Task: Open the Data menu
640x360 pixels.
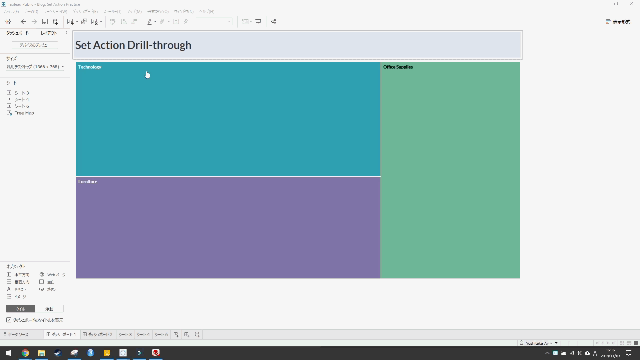Action: (x=31, y=11)
